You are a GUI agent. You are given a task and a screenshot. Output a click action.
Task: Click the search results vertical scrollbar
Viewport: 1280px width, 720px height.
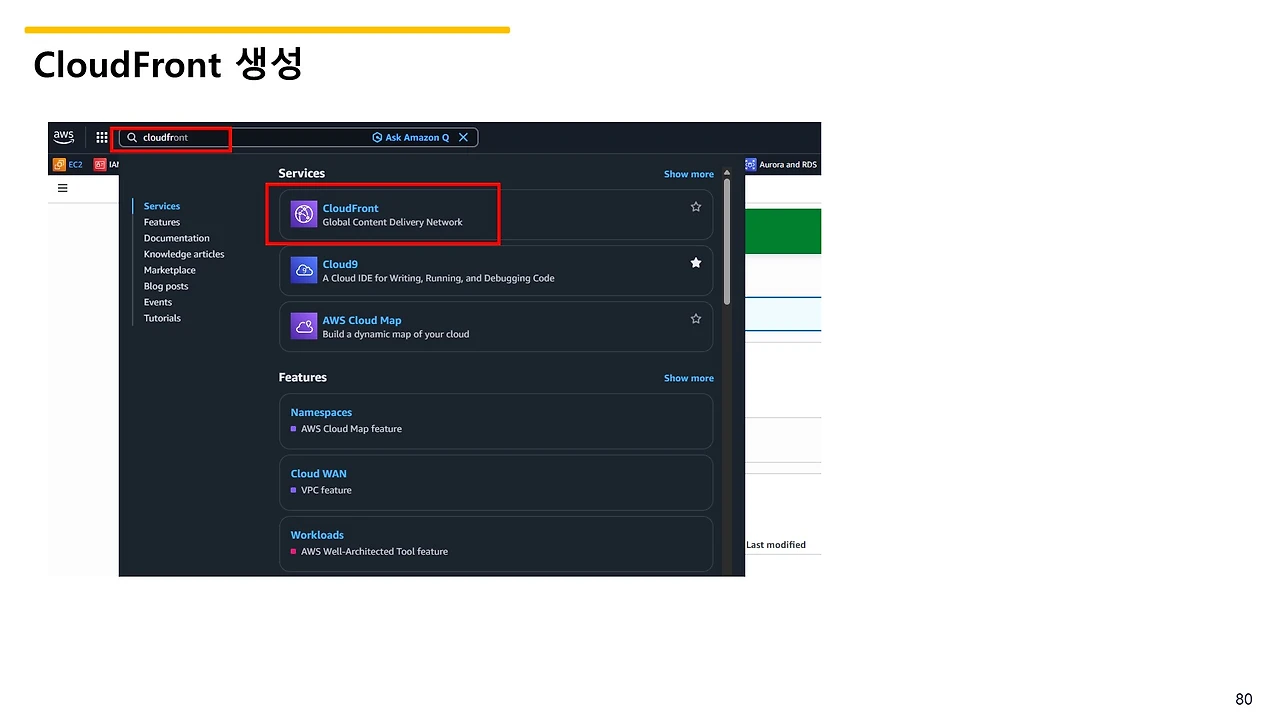tap(727, 241)
